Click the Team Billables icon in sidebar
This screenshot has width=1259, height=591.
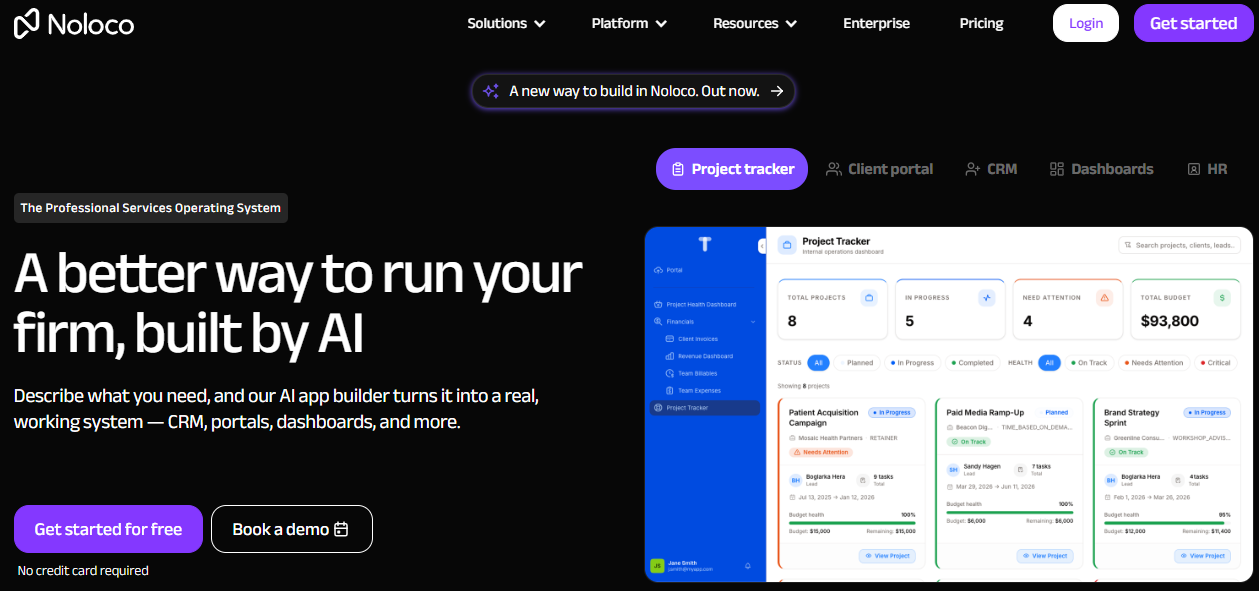click(669, 373)
